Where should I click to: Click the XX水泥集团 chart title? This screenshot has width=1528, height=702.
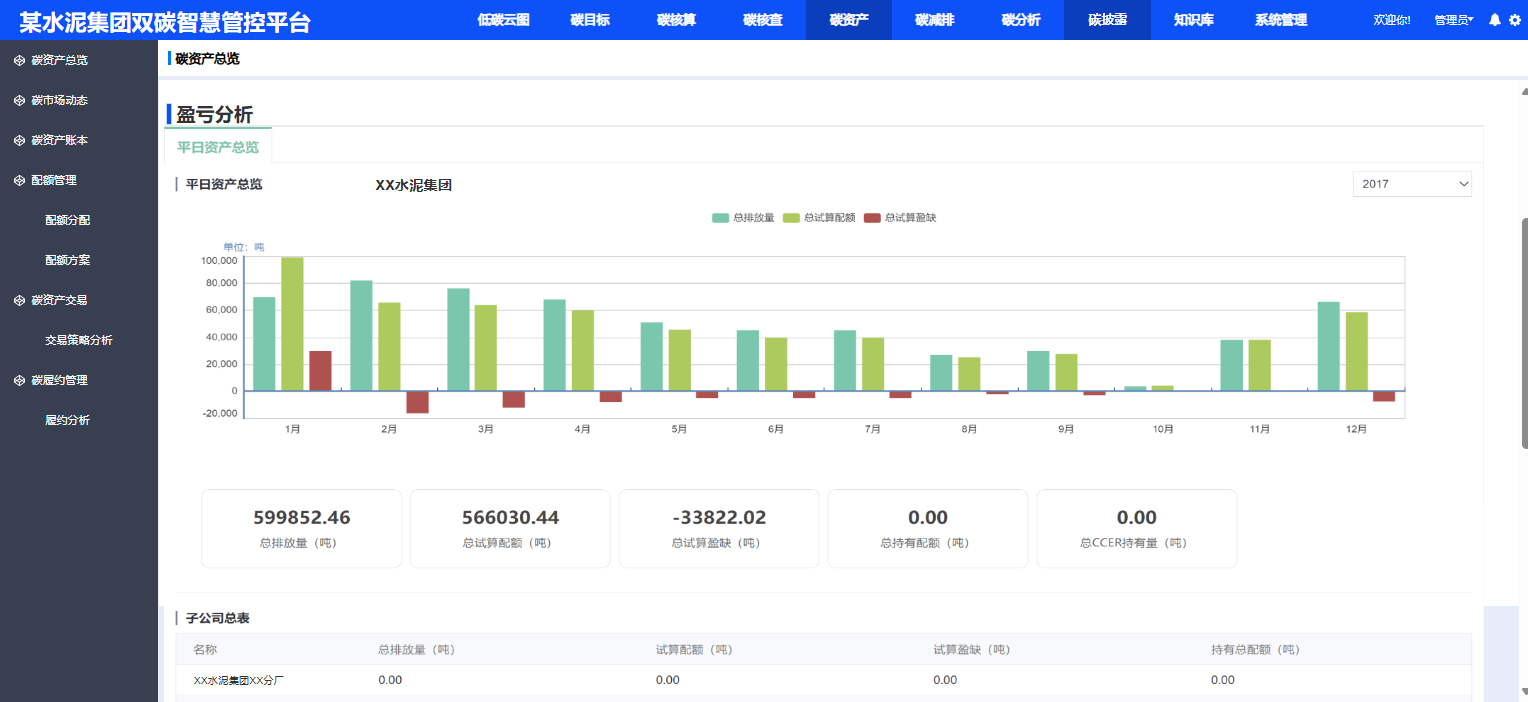coord(414,185)
